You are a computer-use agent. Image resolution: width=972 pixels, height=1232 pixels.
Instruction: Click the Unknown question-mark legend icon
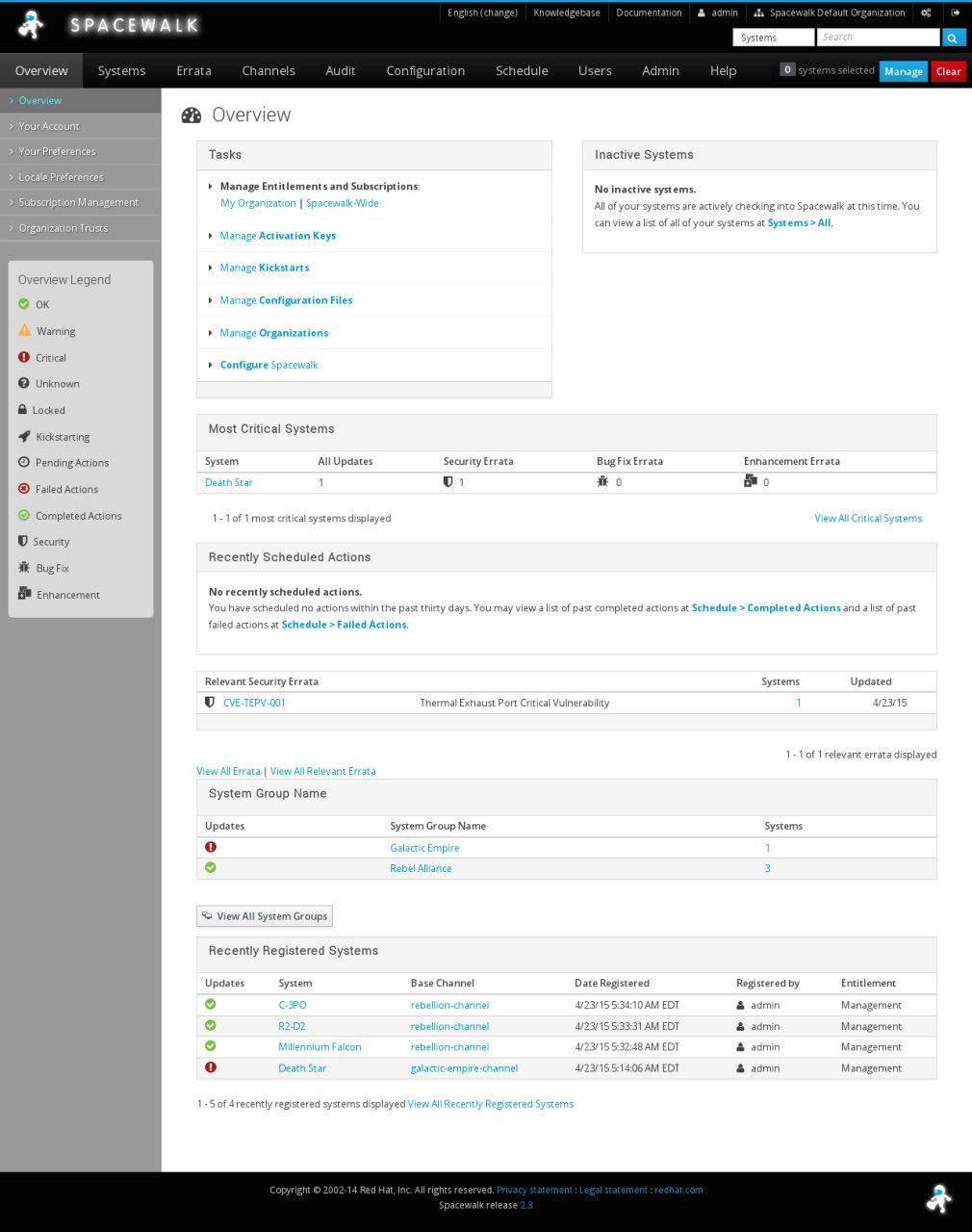pyautogui.click(x=24, y=383)
